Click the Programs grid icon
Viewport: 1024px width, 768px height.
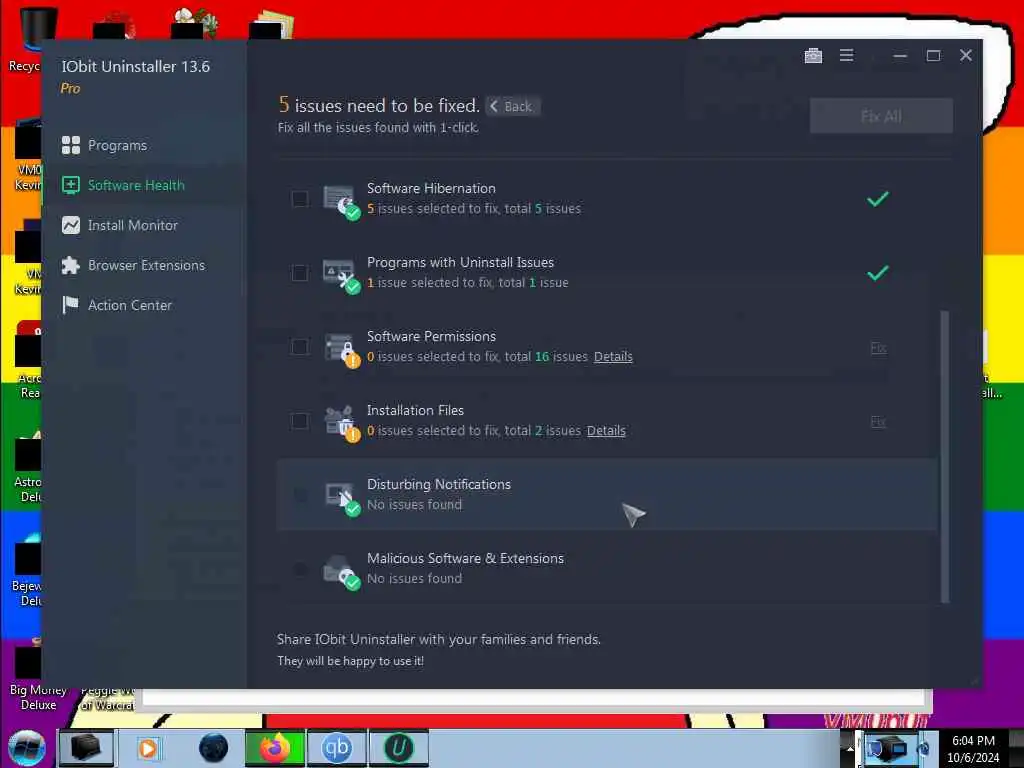pyautogui.click(x=71, y=145)
